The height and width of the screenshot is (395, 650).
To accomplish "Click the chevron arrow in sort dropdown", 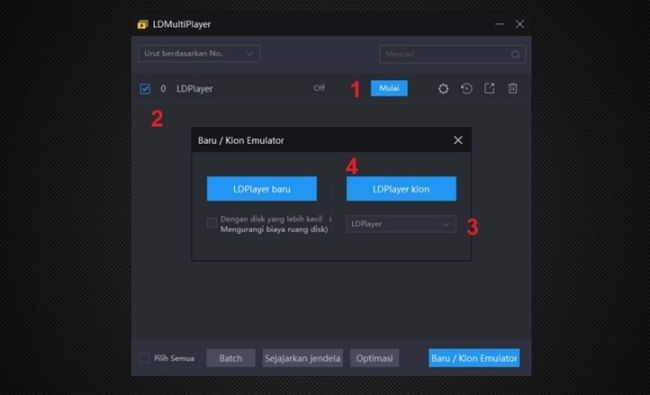I will pyautogui.click(x=250, y=54).
